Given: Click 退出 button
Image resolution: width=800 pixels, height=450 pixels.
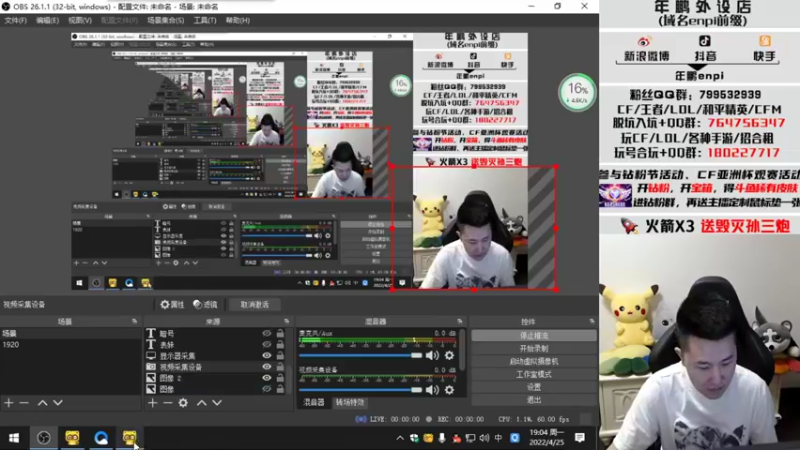Looking at the screenshot, I should [534, 399].
